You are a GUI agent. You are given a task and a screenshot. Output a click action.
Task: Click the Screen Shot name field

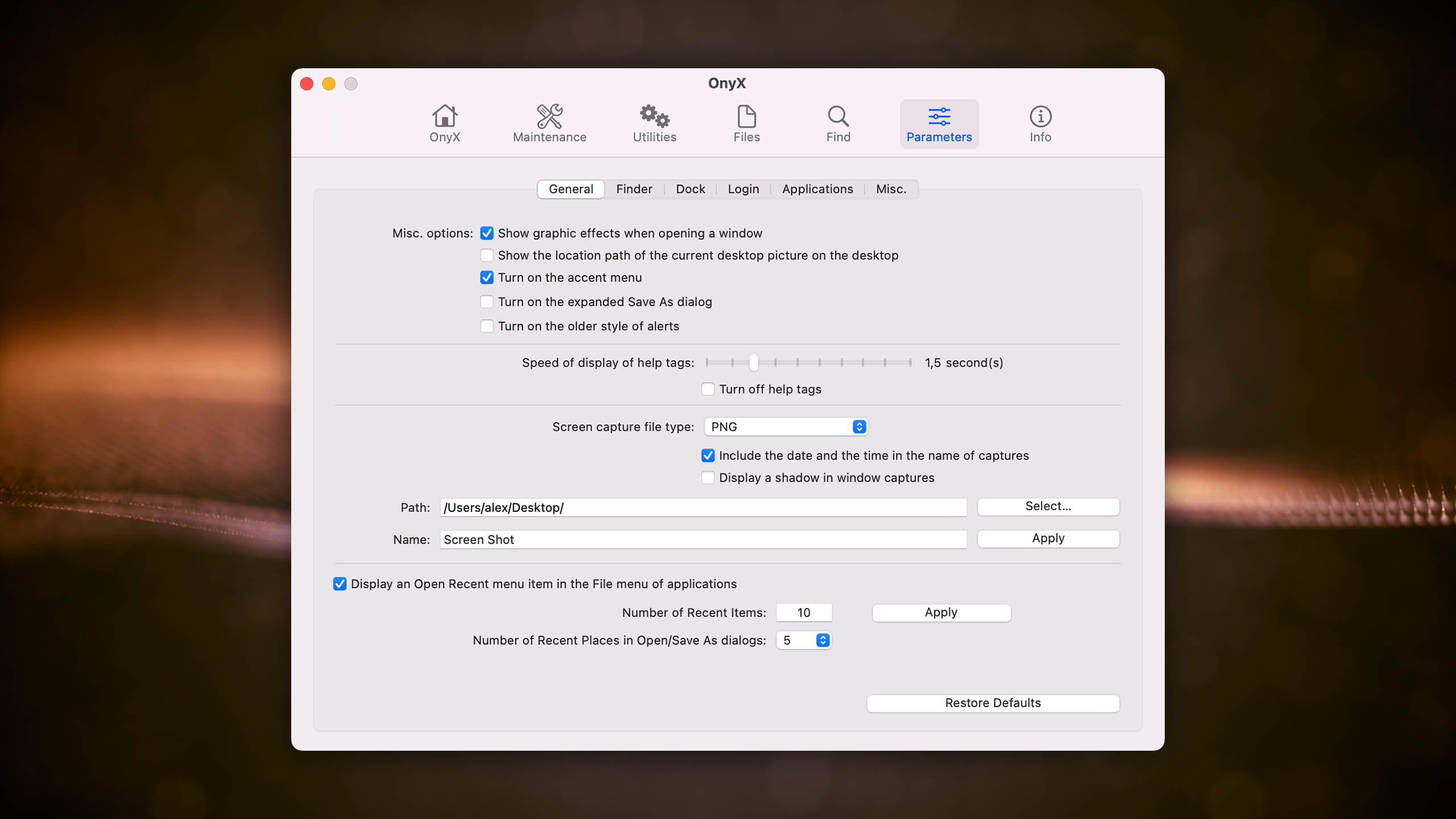(704, 540)
